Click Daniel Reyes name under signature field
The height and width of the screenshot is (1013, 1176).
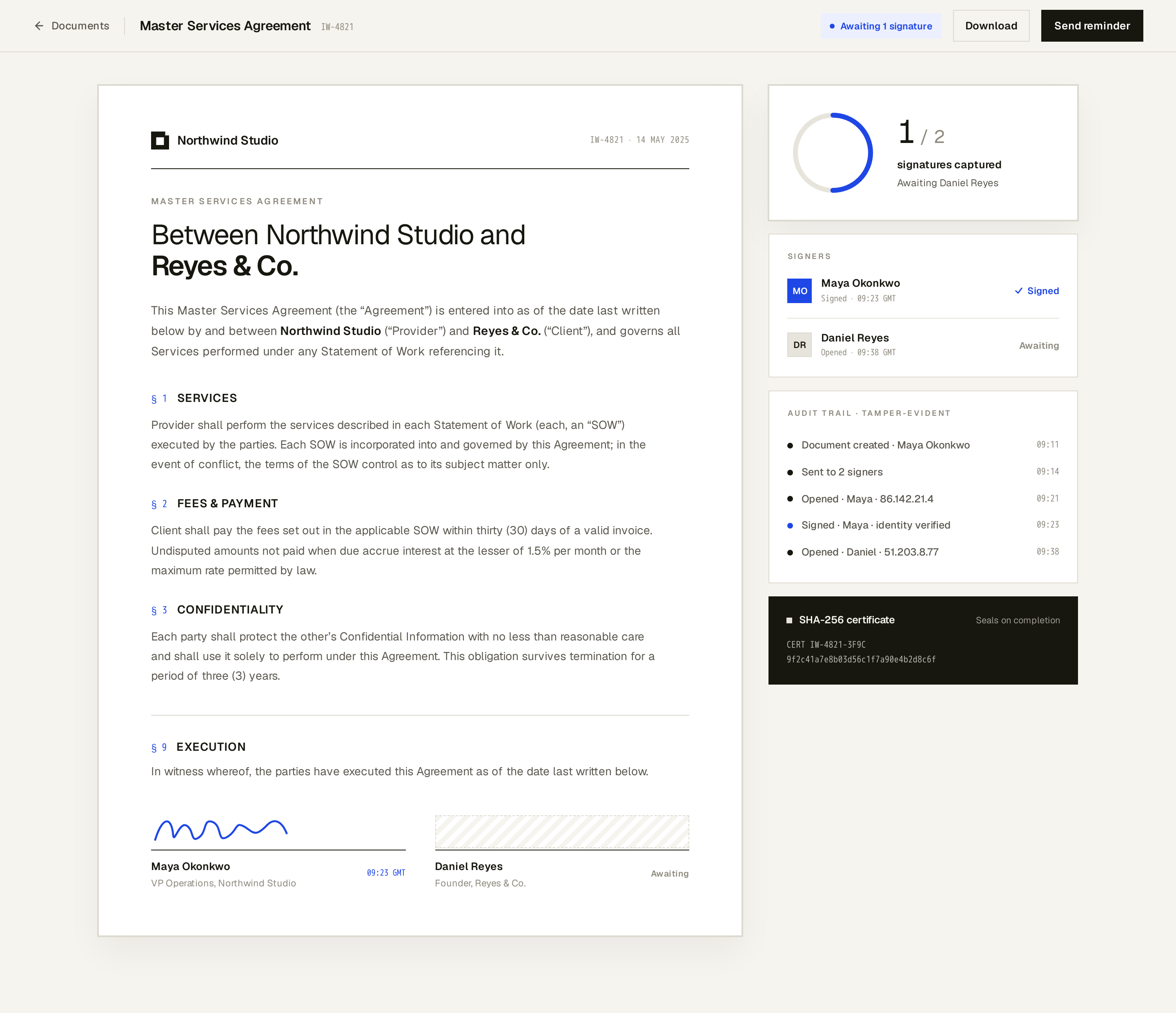tap(469, 866)
